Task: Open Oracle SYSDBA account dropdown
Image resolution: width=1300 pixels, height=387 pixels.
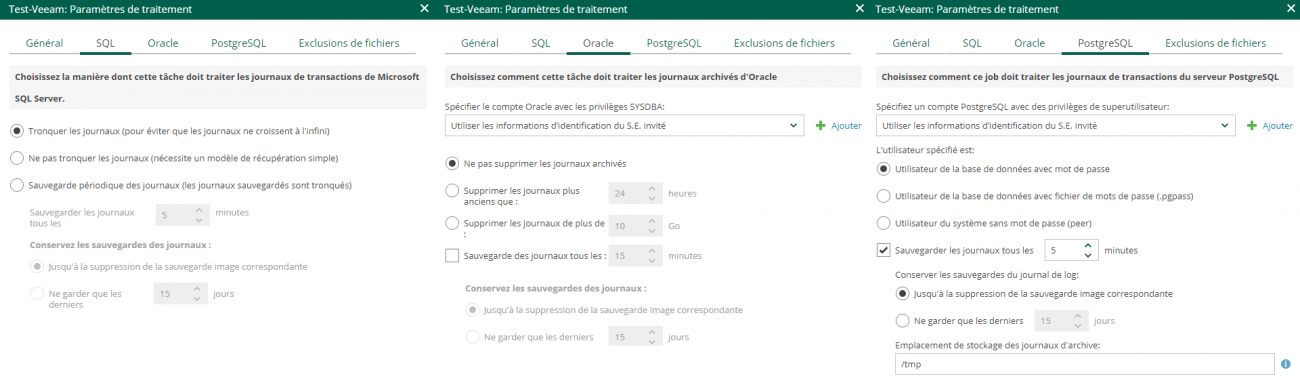Action: pos(623,126)
